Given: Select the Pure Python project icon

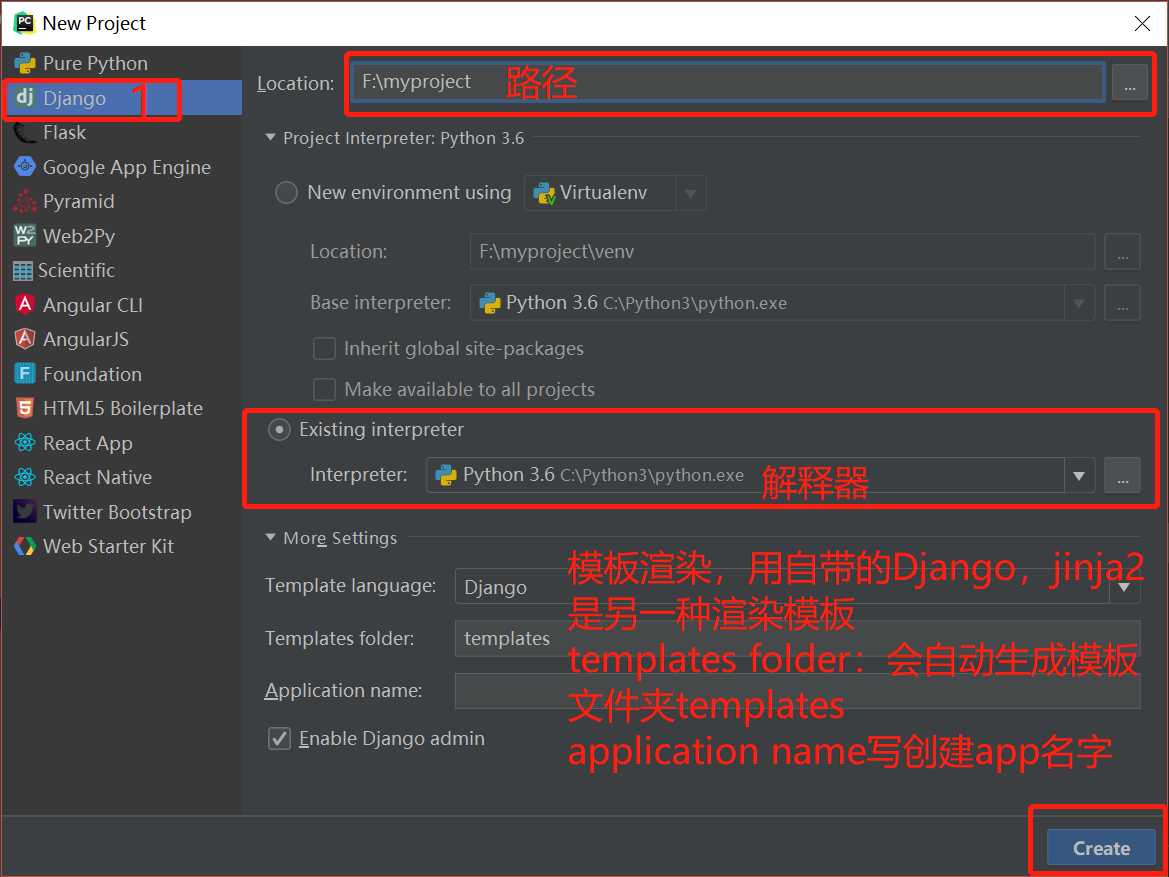Looking at the screenshot, I should (25, 63).
